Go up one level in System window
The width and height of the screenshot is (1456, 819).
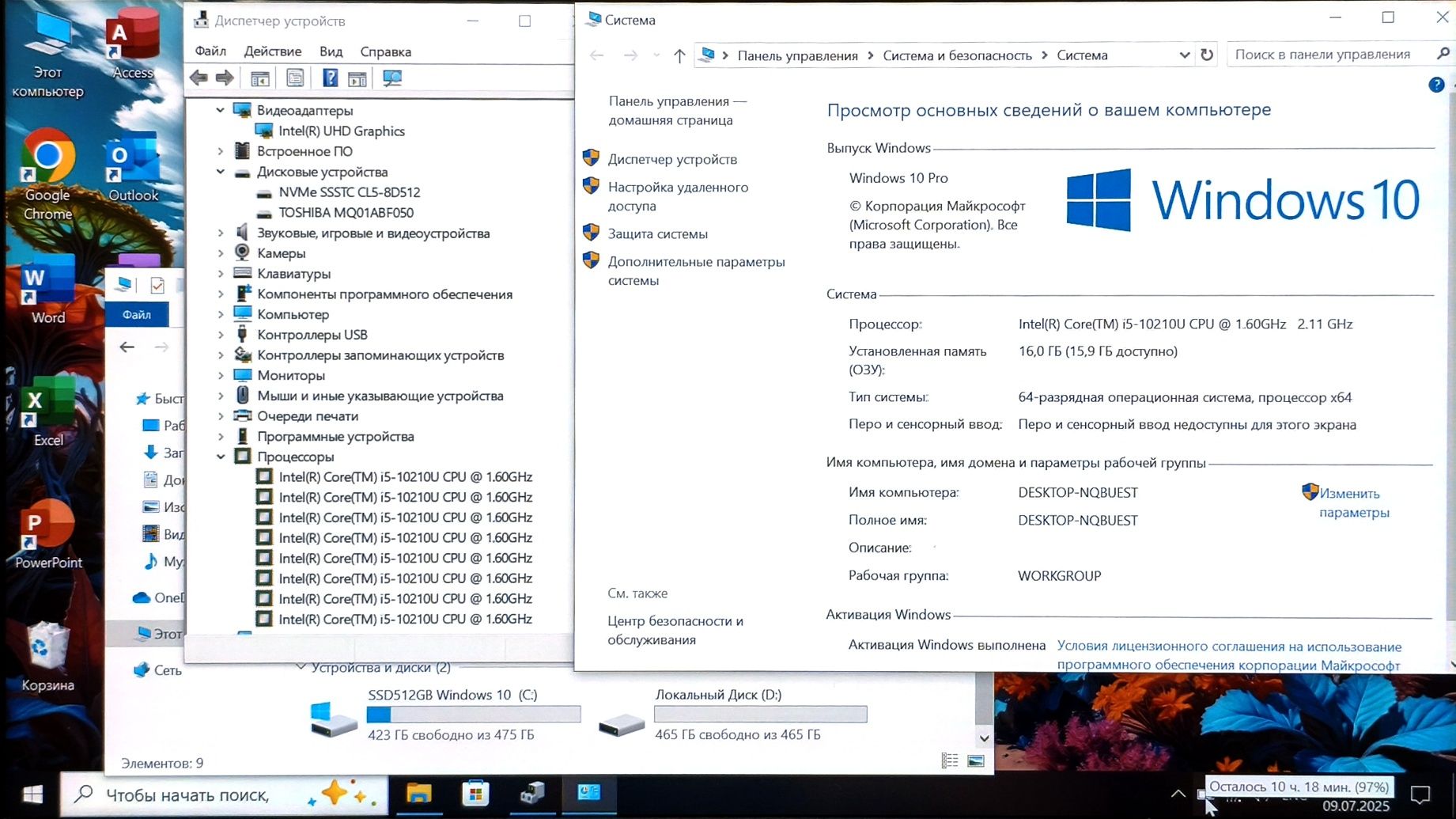point(679,55)
